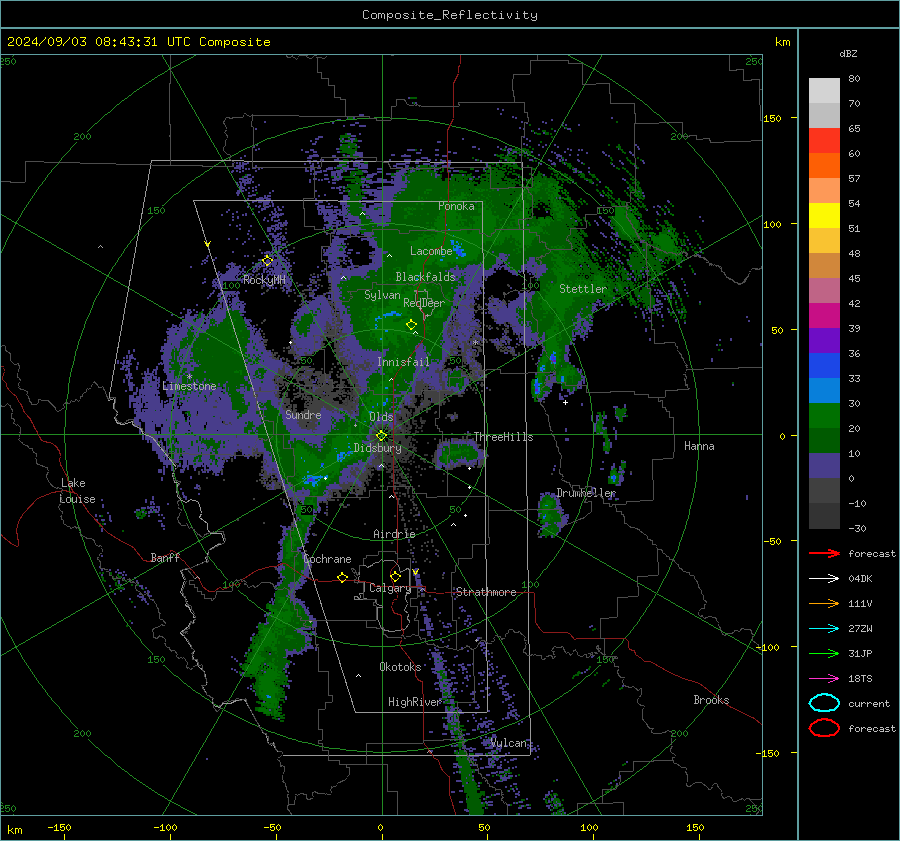Click the Cochrane city label
The width and height of the screenshot is (900, 841).
point(327,559)
